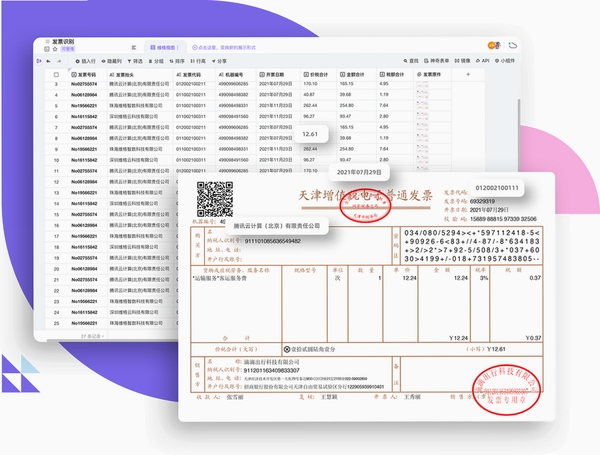Adjust 行高 row height
Screen dimensions: 600x455
[x=198, y=61]
